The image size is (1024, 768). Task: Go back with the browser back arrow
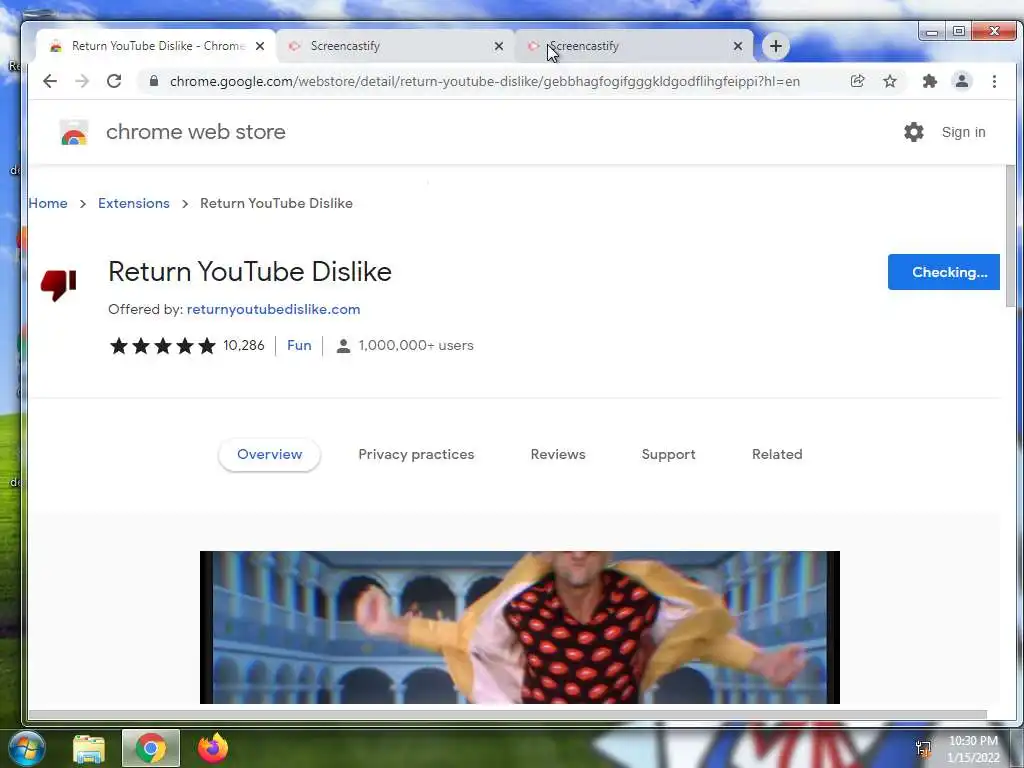[50, 81]
